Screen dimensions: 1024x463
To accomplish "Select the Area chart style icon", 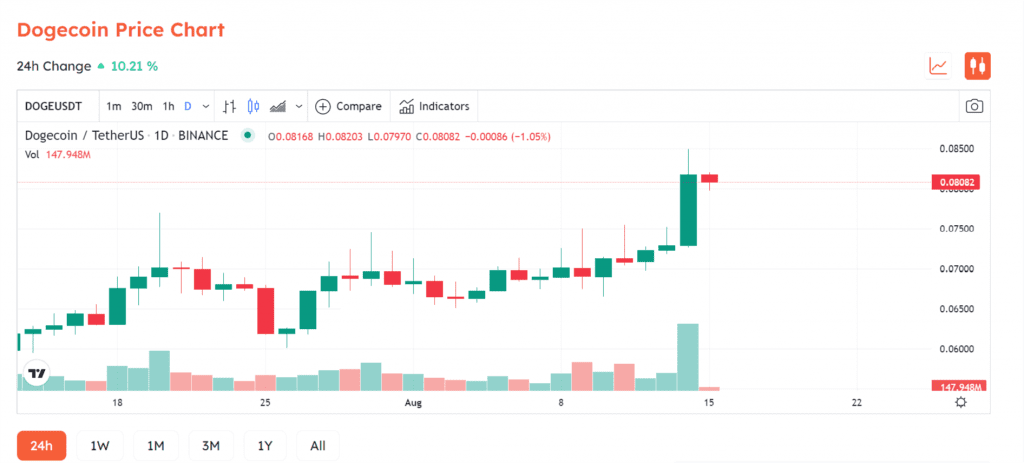I will pyautogui.click(x=278, y=106).
